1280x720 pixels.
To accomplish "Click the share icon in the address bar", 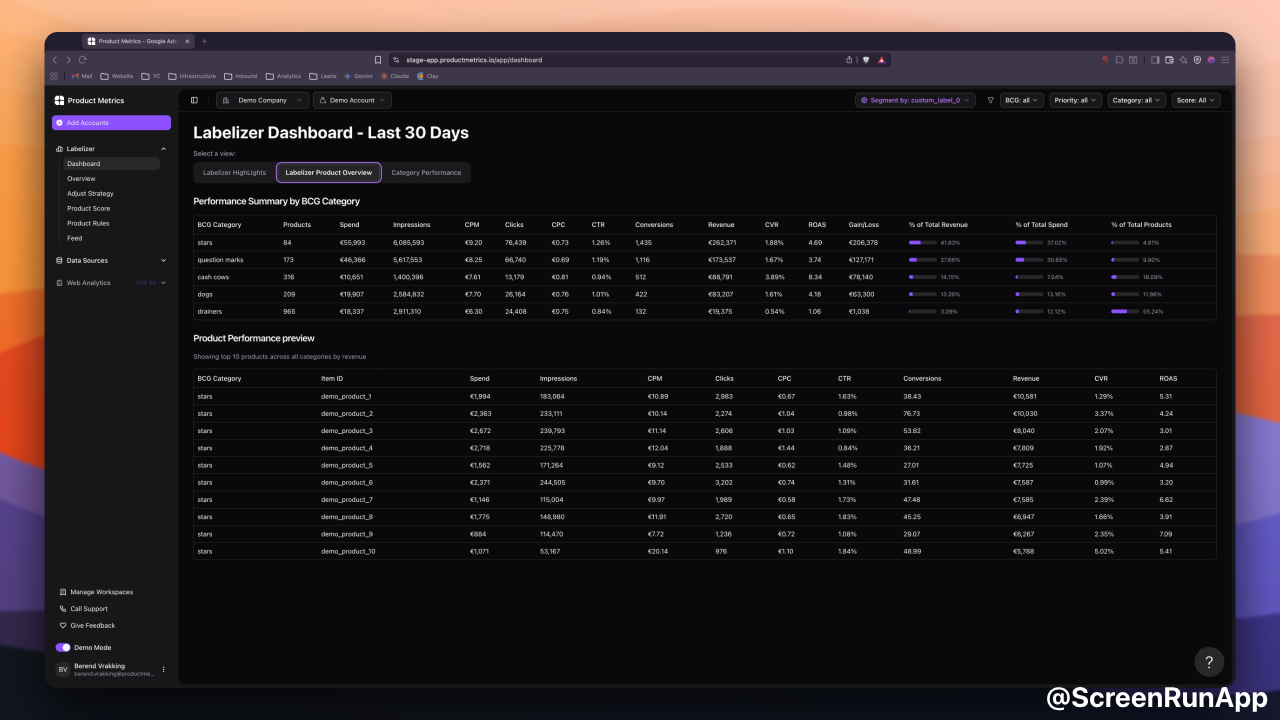I will click(849, 59).
